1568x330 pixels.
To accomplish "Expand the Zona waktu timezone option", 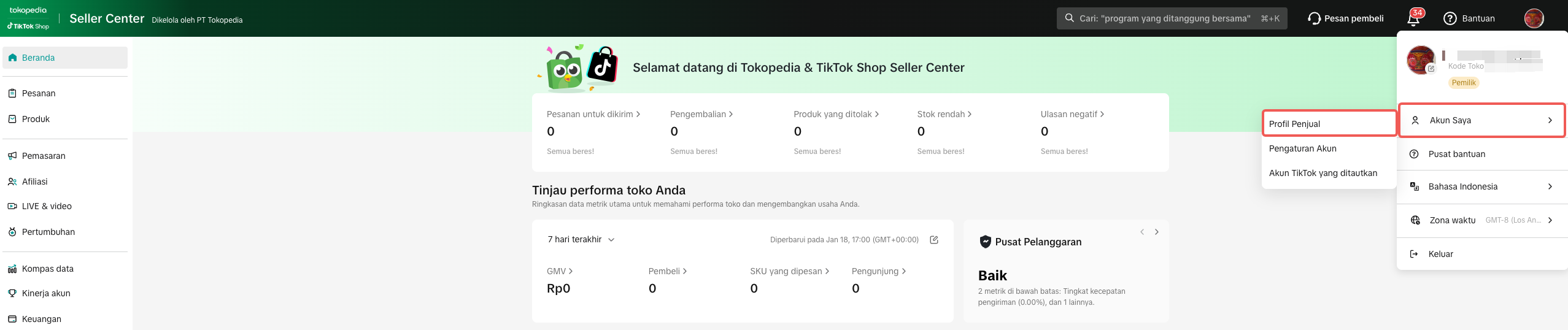I will click(1482, 220).
